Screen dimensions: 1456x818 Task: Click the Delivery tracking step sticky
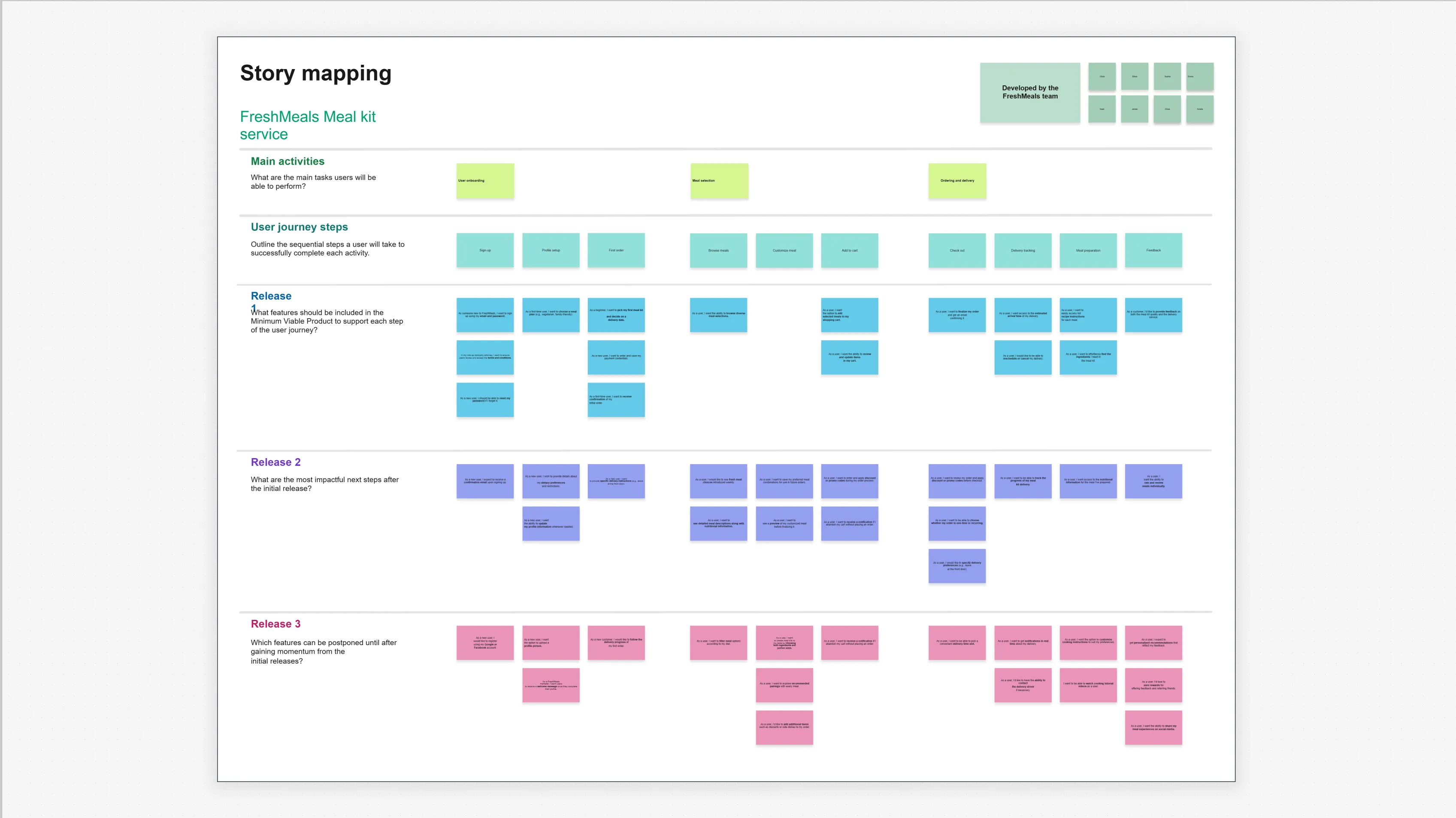click(x=1023, y=250)
